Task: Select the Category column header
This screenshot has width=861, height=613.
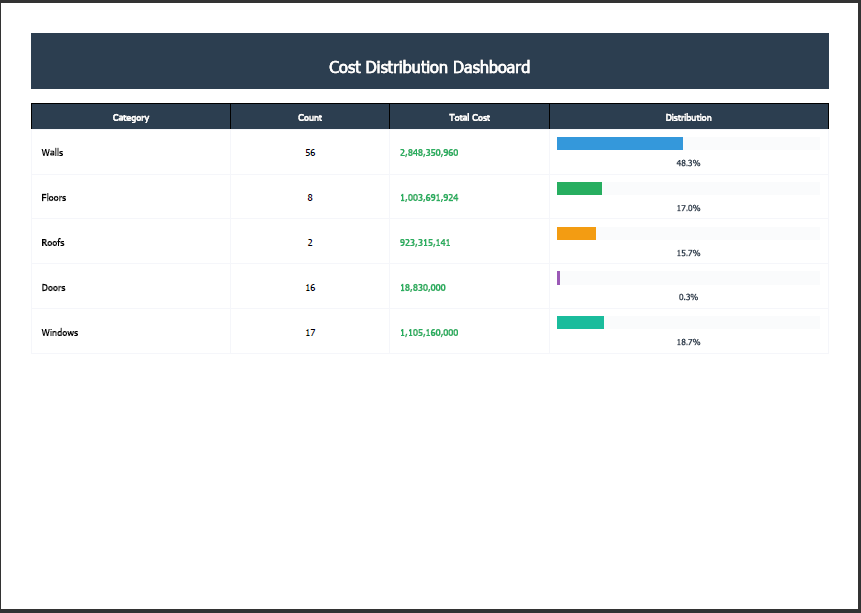Action: pyautogui.click(x=131, y=117)
